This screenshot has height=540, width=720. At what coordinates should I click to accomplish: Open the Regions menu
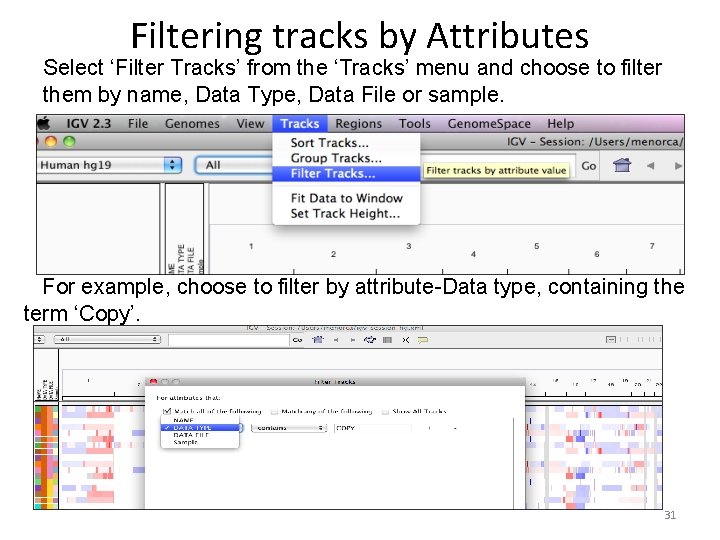[x=358, y=124]
